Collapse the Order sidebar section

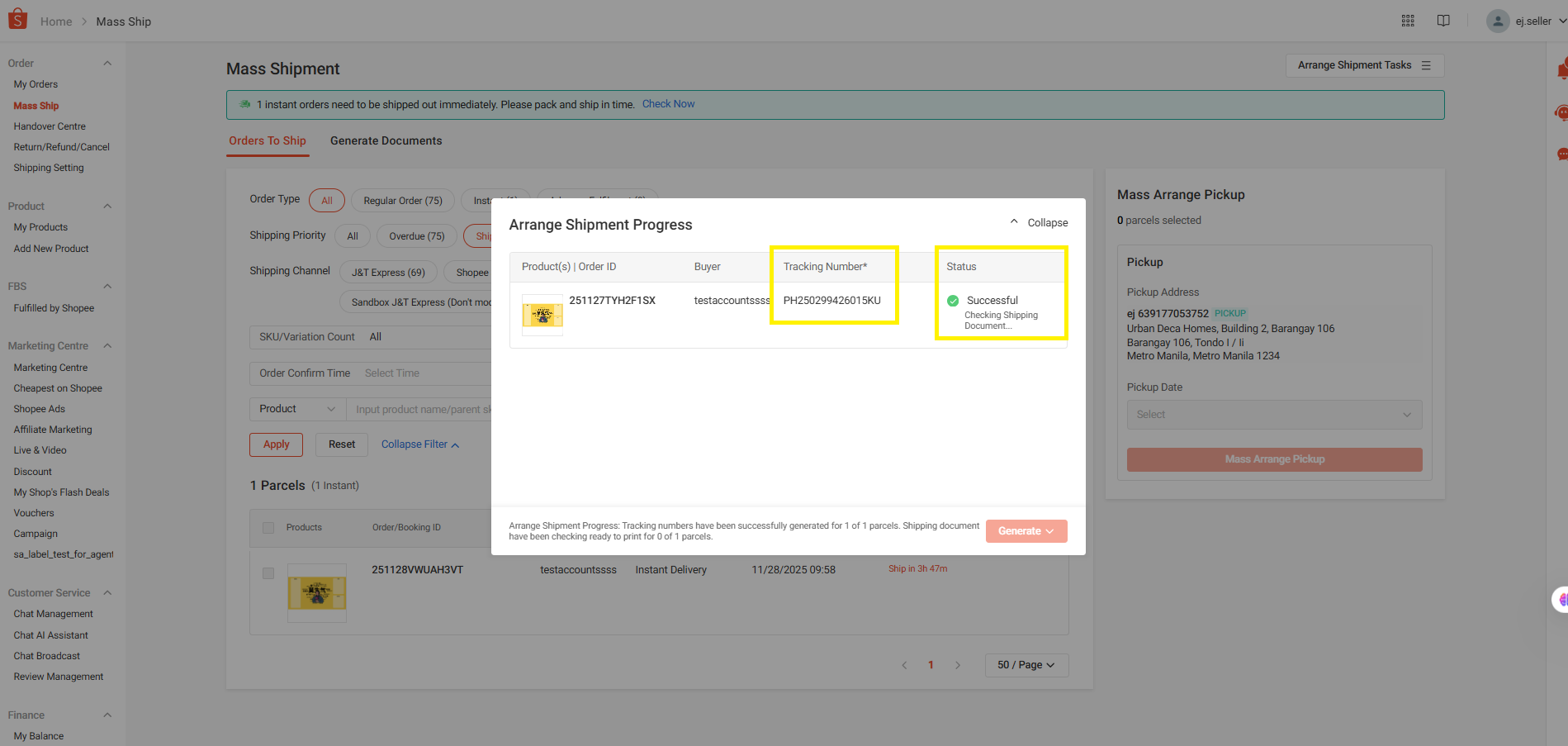point(107,64)
